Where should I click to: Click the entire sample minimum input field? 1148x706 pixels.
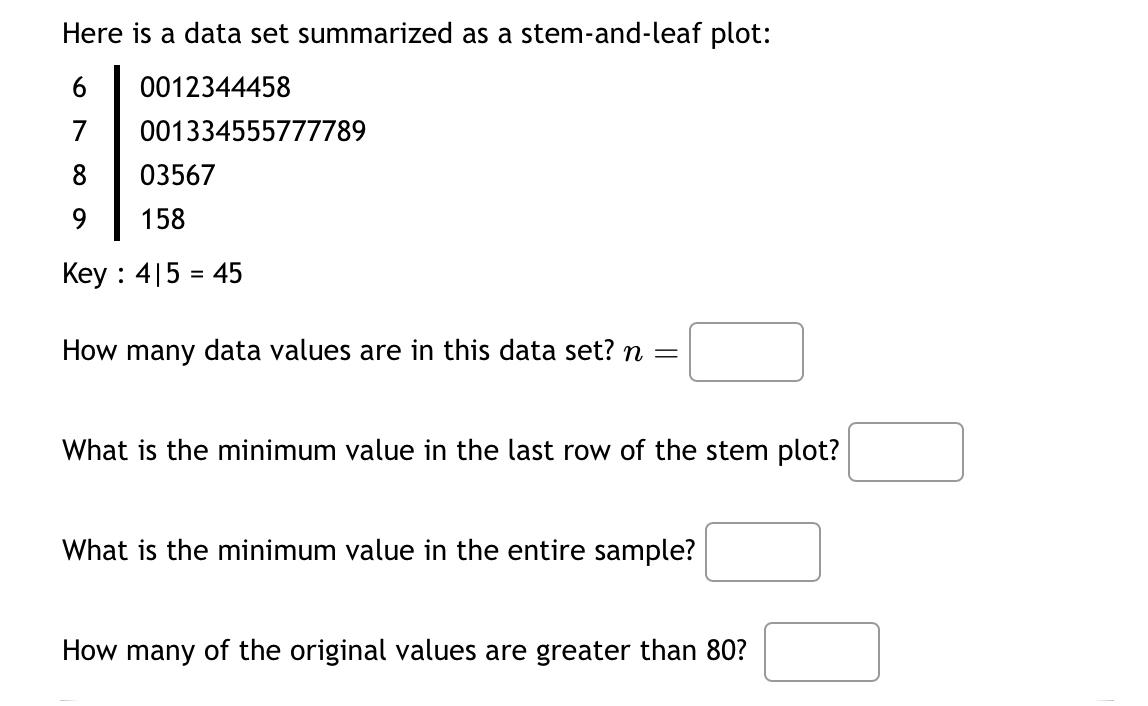tap(762, 551)
